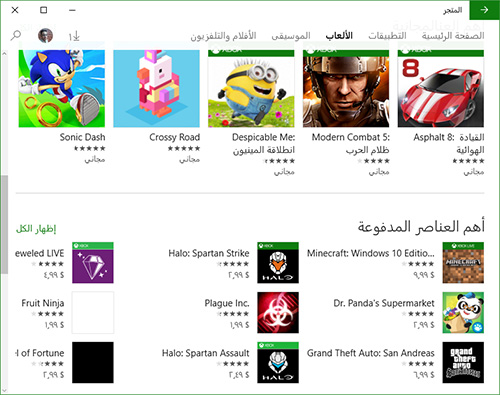Open the الموسيقى tab
The image size is (500, 395).
291,35
